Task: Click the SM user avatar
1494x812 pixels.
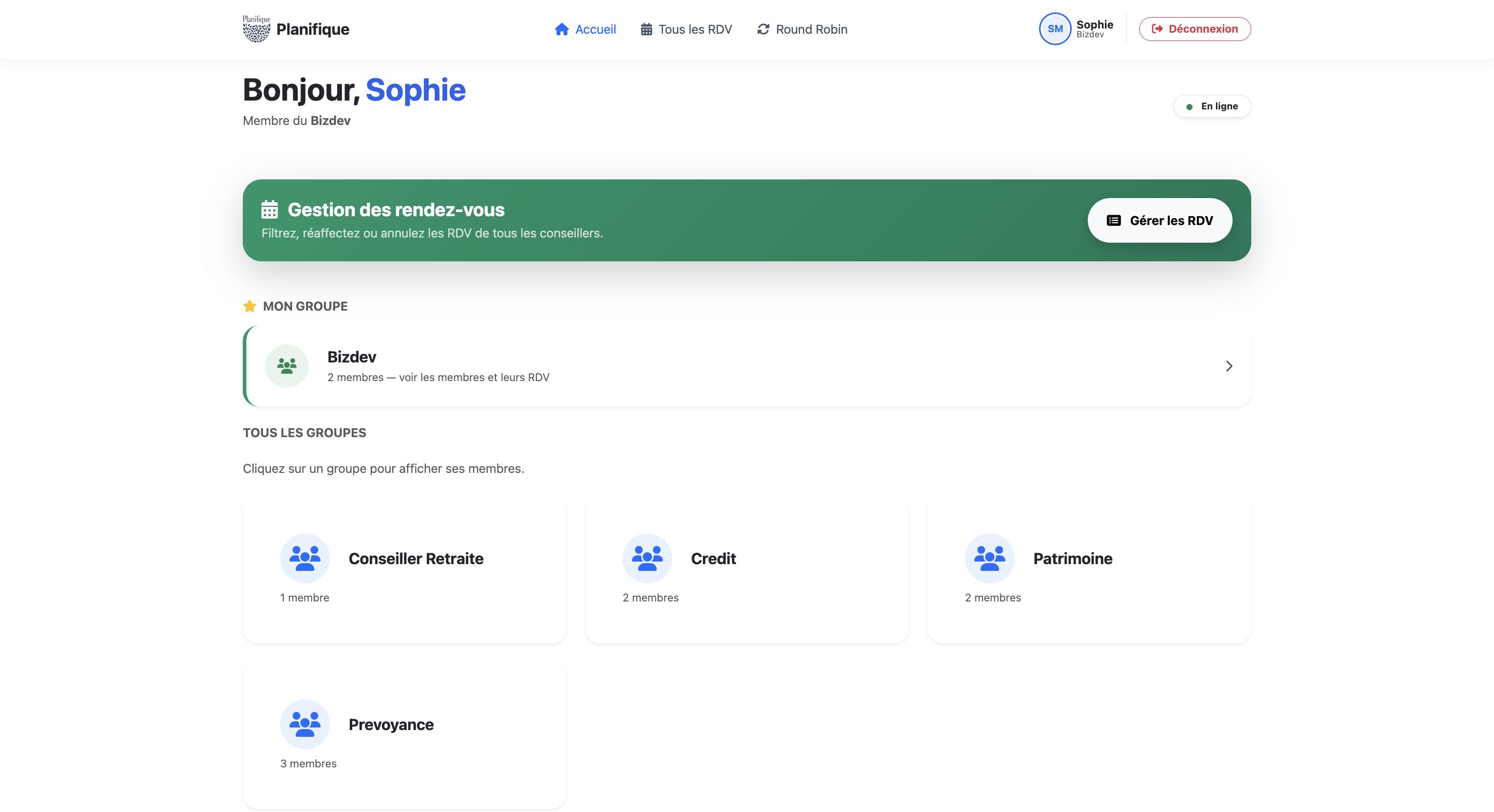Action: (x=1055, y=29)
